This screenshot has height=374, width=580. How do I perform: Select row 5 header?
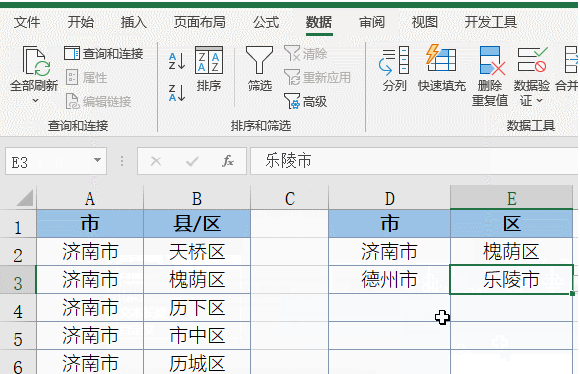[18, 336]
